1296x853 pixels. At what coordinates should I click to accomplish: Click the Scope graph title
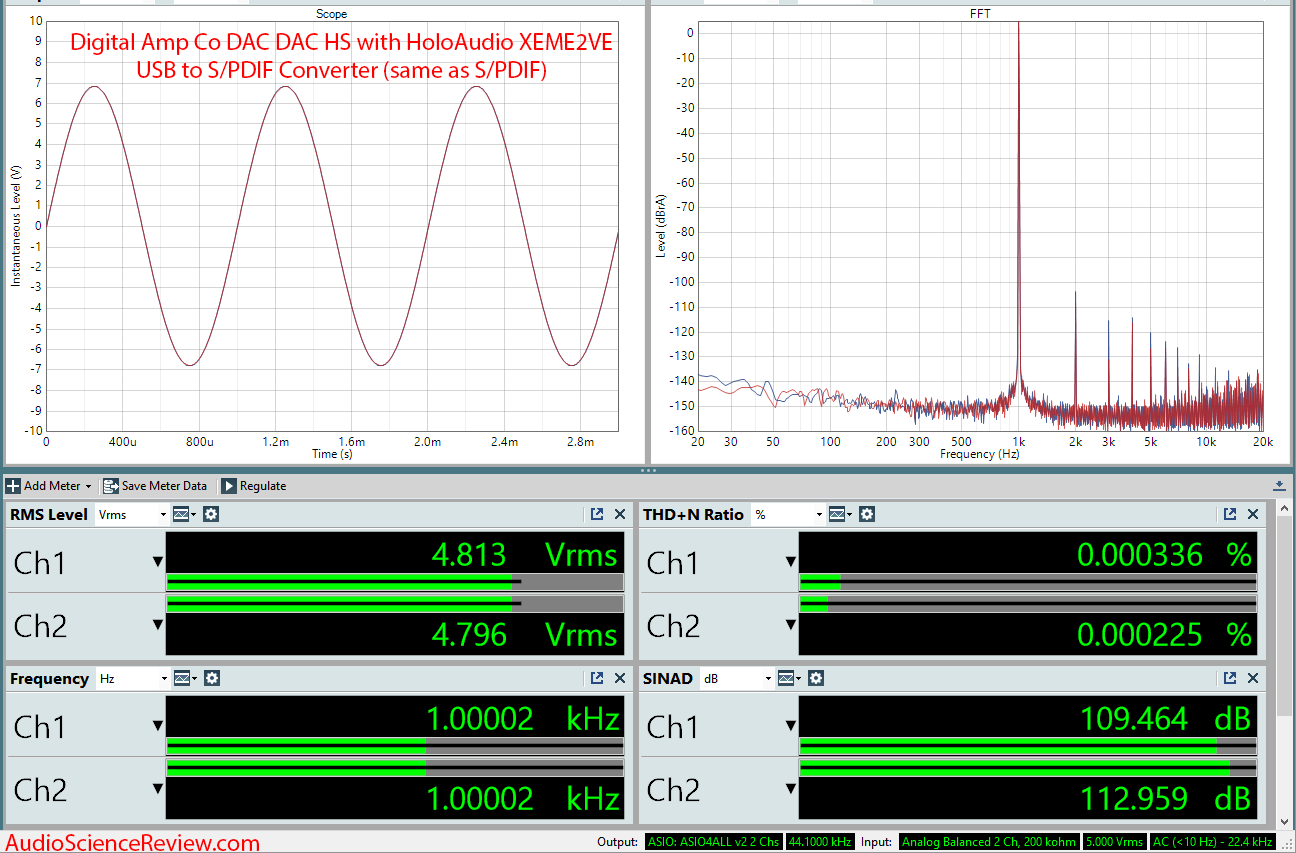tap(331, 14)
